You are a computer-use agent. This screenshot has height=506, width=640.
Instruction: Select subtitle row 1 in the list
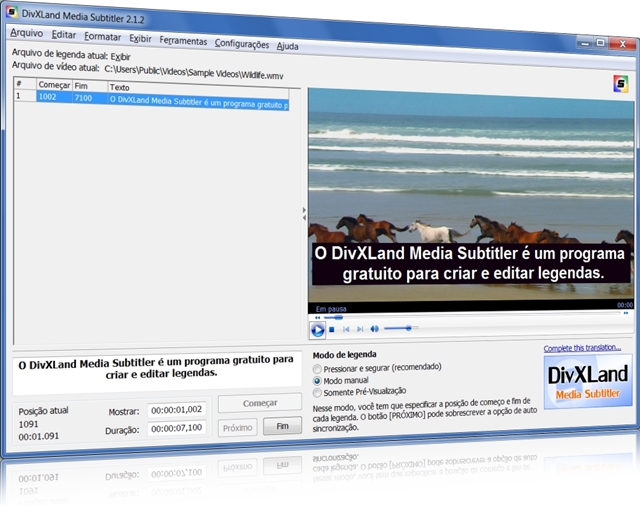[x=151, y=100]
